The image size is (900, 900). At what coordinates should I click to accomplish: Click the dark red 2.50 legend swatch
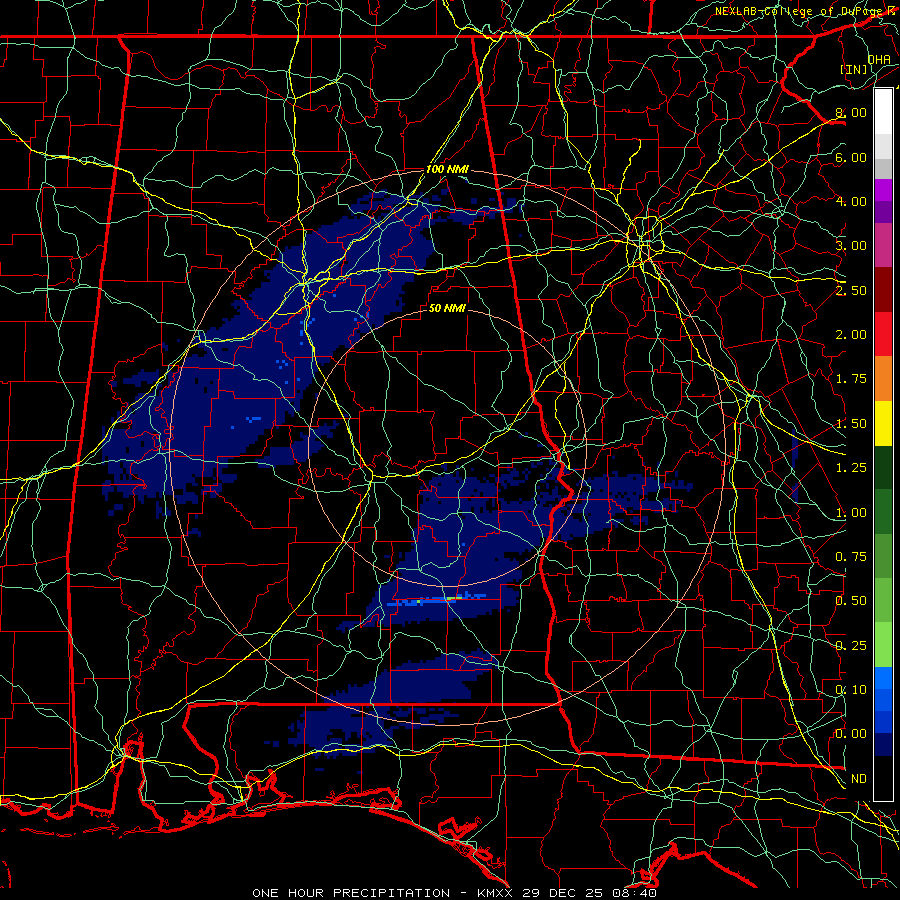[x=883, y=290]
